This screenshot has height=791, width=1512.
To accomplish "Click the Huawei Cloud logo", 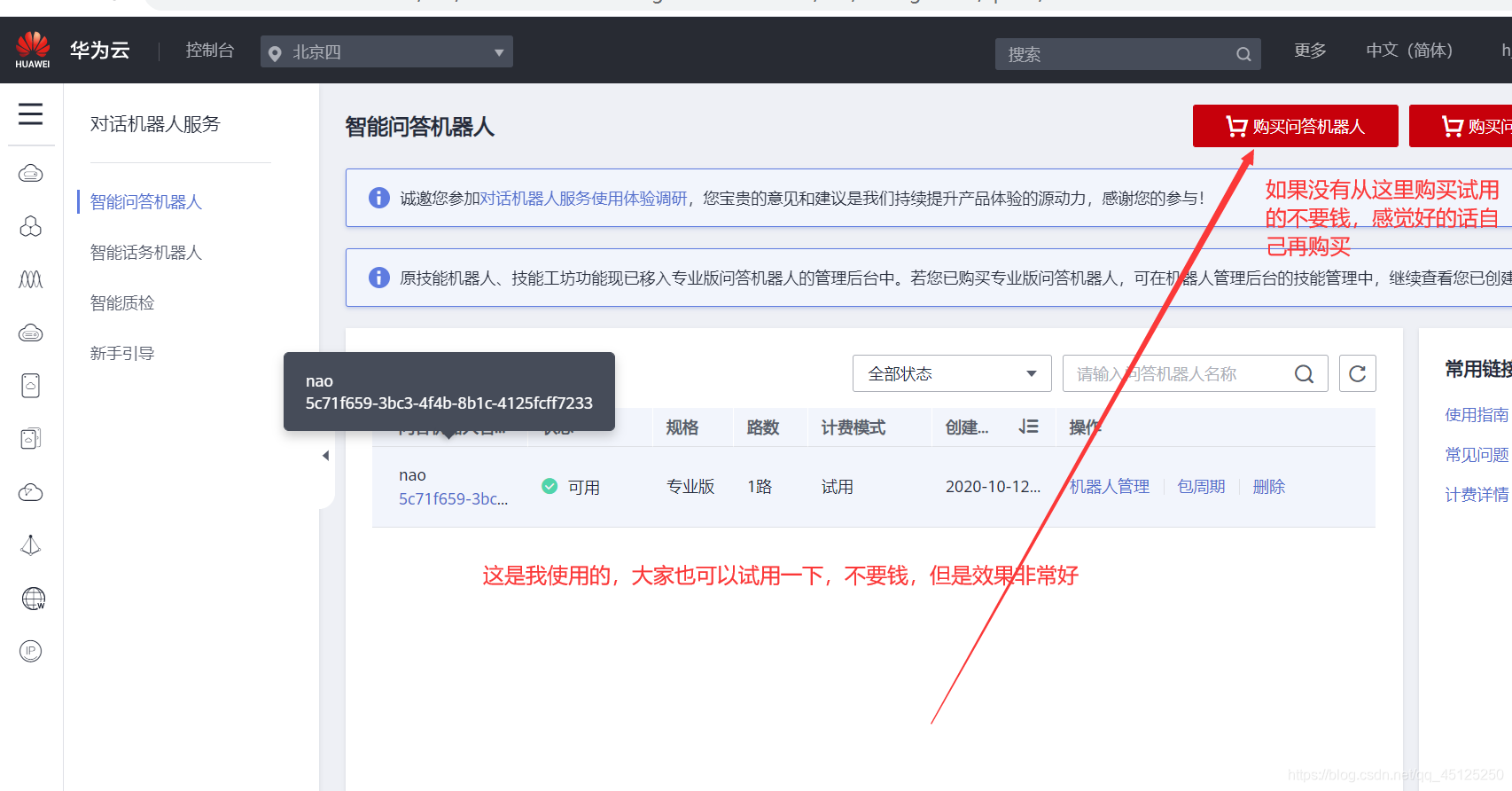I will (x=33, y=50).
